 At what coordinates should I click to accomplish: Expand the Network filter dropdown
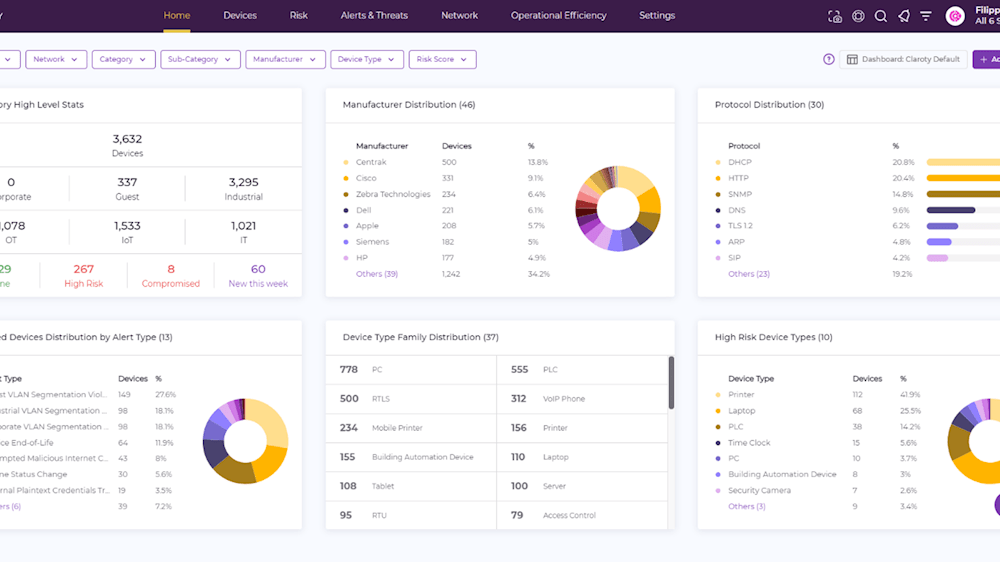pyautogui.click(x=56, y=59)
